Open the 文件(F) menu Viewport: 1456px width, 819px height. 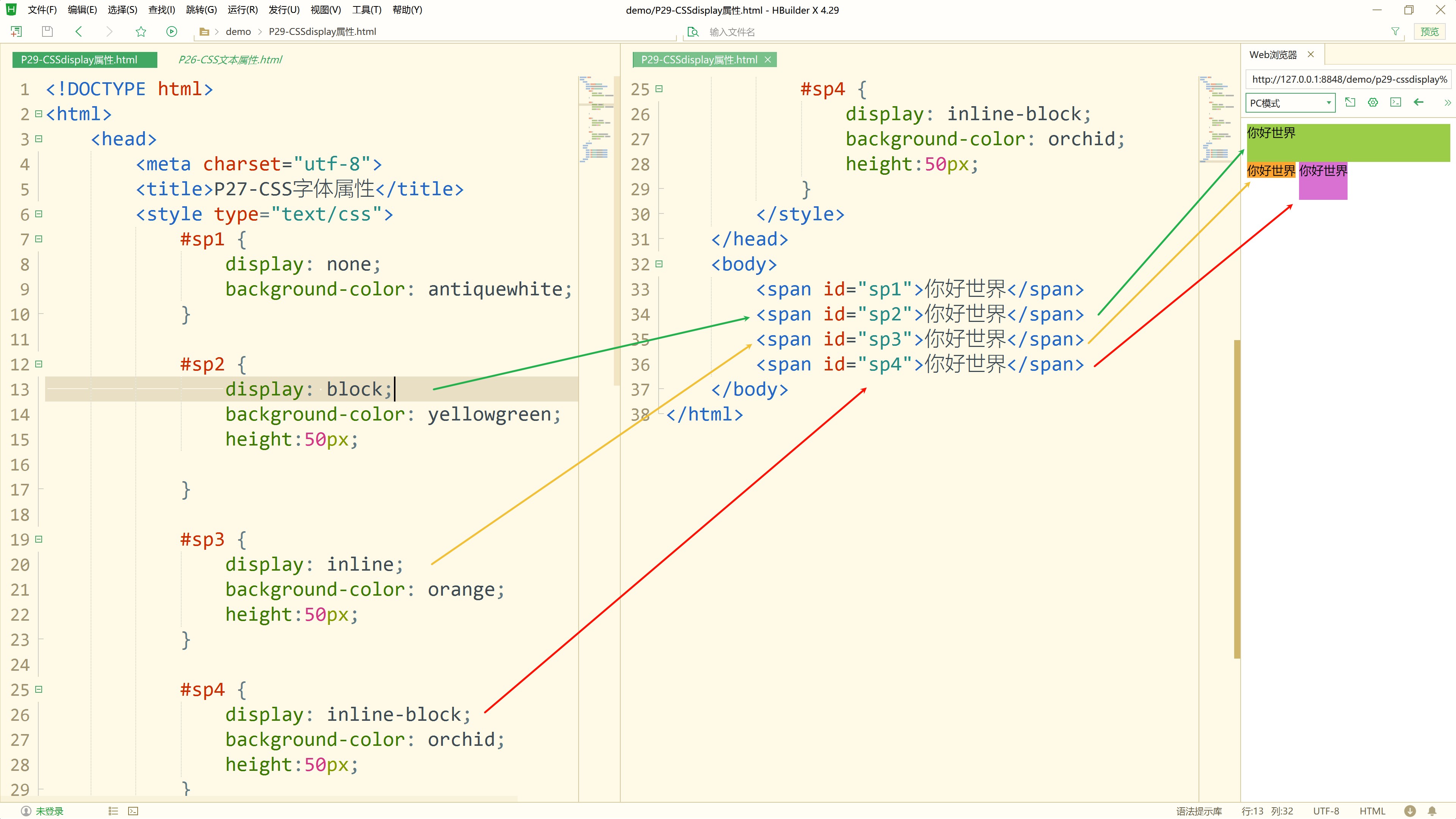coord(42,9)
